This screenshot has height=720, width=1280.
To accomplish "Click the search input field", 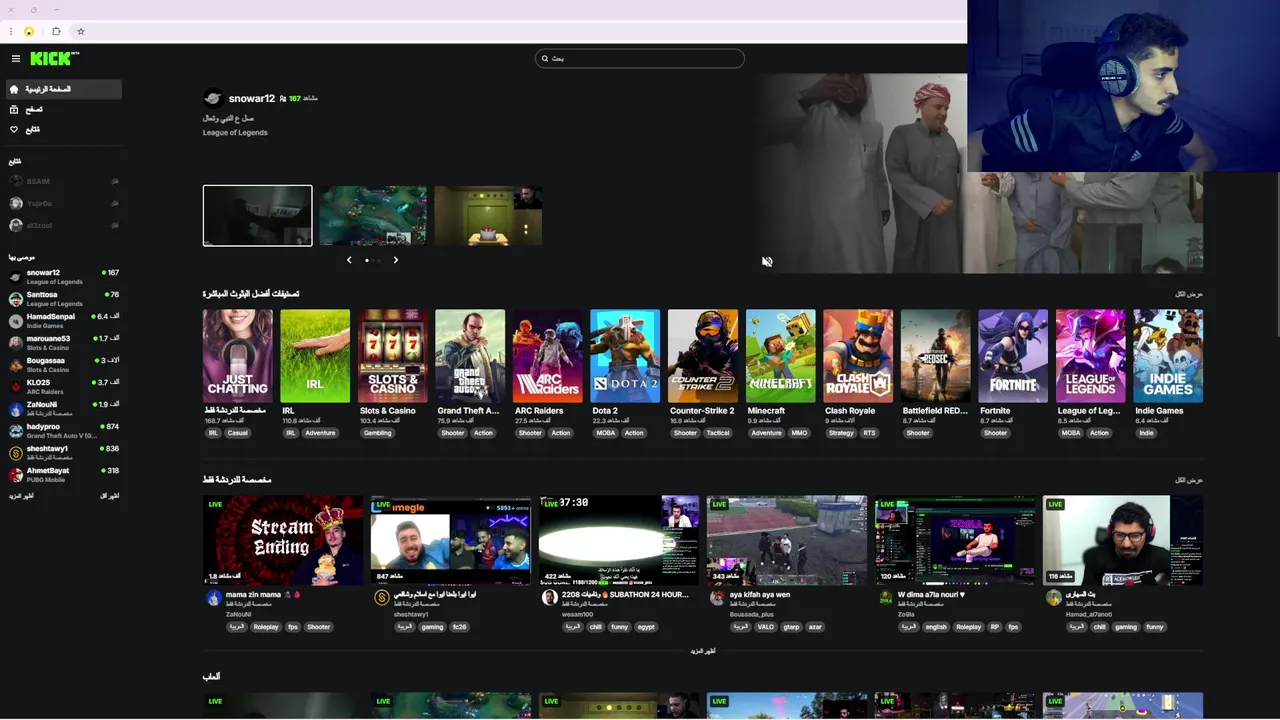I will (x=640, y=59).
